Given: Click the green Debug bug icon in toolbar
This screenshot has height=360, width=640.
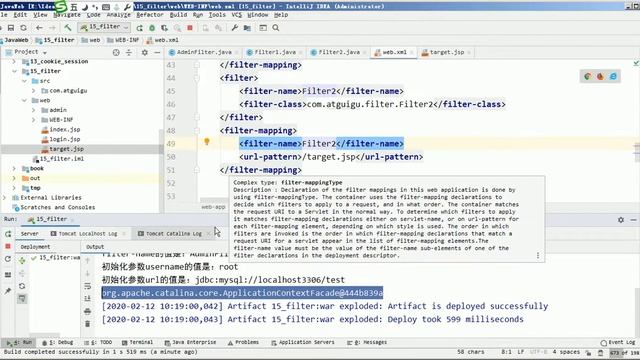Looking at the screenshot, I should coord(152,28).
